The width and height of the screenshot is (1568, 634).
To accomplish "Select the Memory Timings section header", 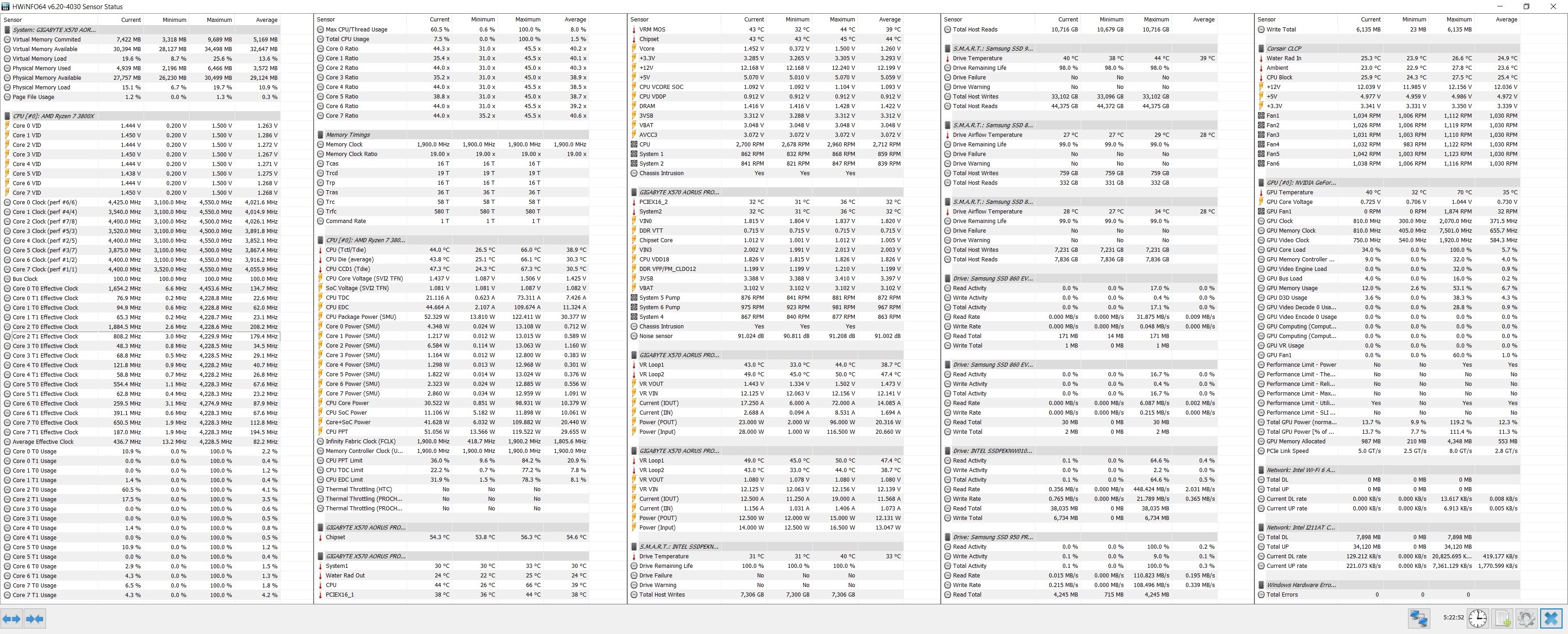I will click(348, 135).
